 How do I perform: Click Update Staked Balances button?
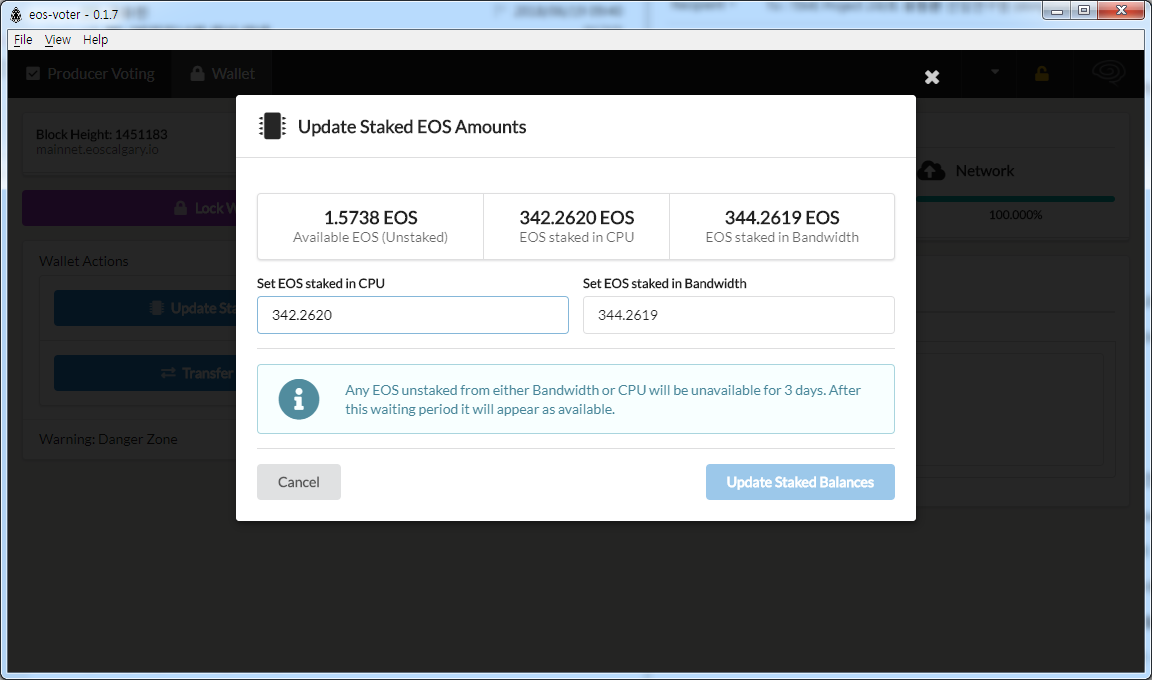[800, 482]
